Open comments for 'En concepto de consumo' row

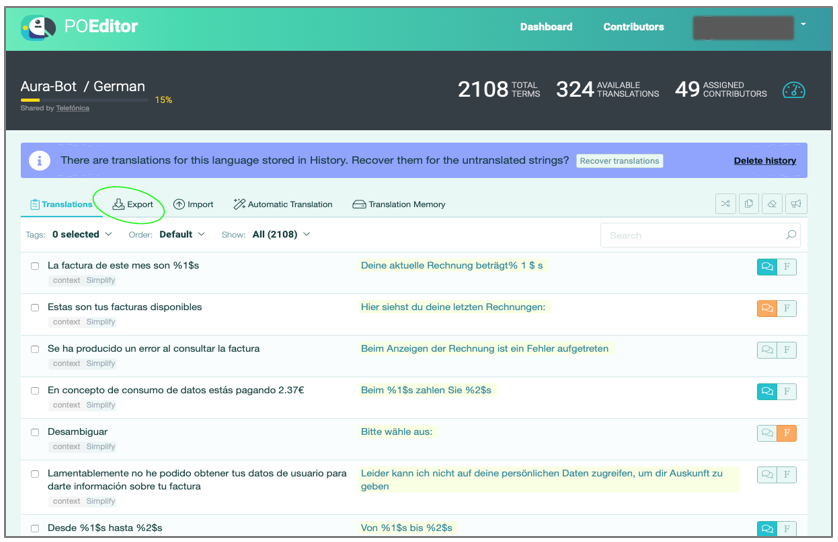(767, 391)
